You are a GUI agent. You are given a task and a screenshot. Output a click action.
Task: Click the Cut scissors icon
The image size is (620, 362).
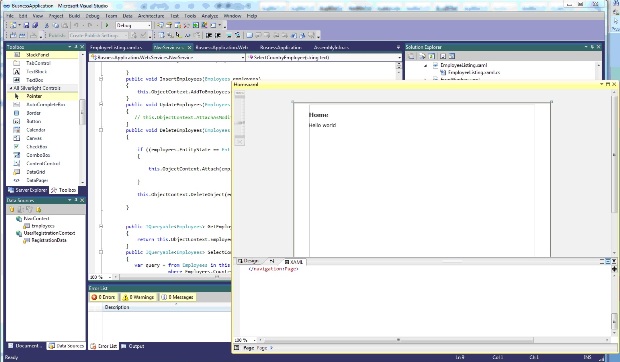[x=47, y=25]
